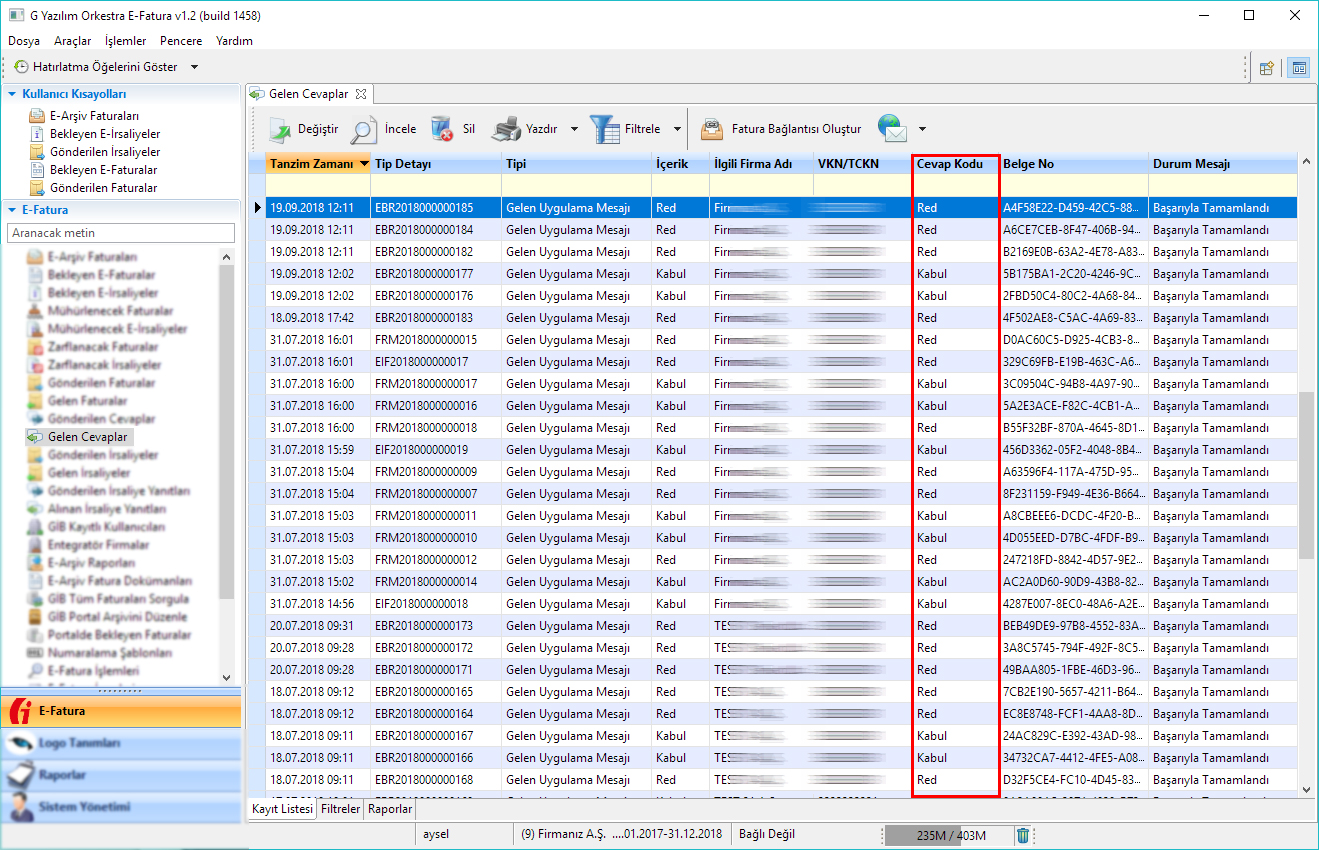Screen dimensions: 1319x850
Task: Click in the Aranacak metin search field
Action: 120,233
